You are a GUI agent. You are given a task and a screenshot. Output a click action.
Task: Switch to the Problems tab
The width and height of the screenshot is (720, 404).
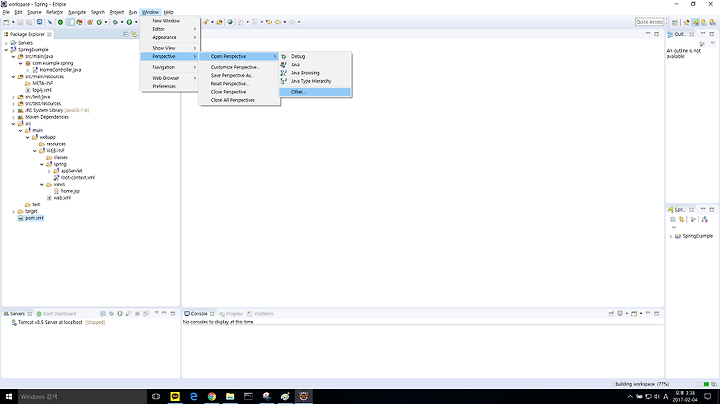pyautogui.click(x=260, y=314)
